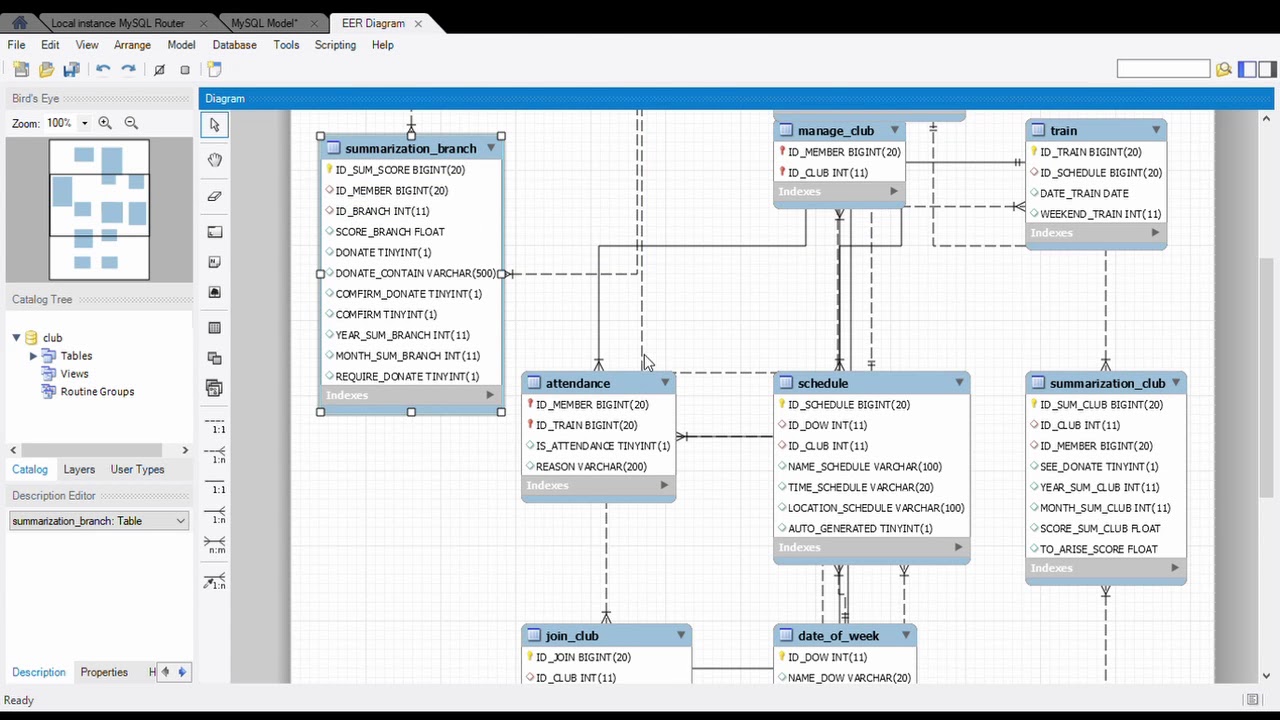This screenshot has height=720, width=1280.
Task: Toggle the left sidebar panel visibility
Action: click(x=1247, y=69)
